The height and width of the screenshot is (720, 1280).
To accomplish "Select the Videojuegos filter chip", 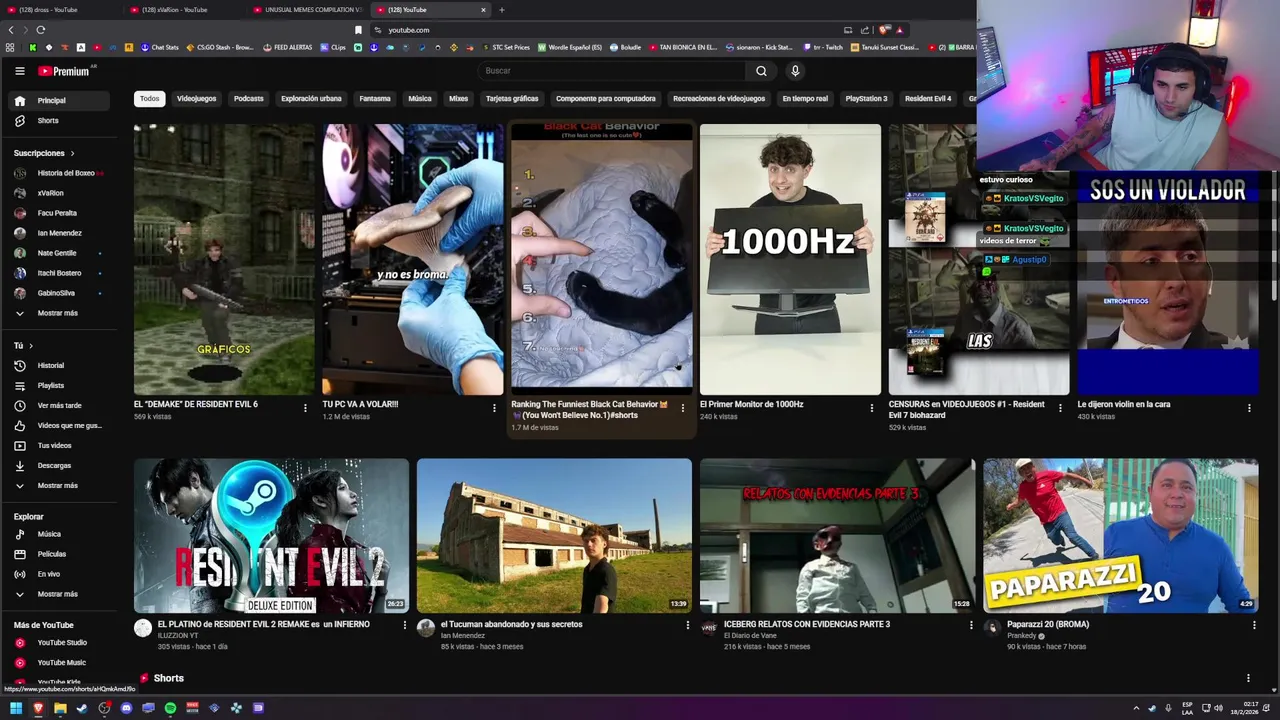I will 196,99.
